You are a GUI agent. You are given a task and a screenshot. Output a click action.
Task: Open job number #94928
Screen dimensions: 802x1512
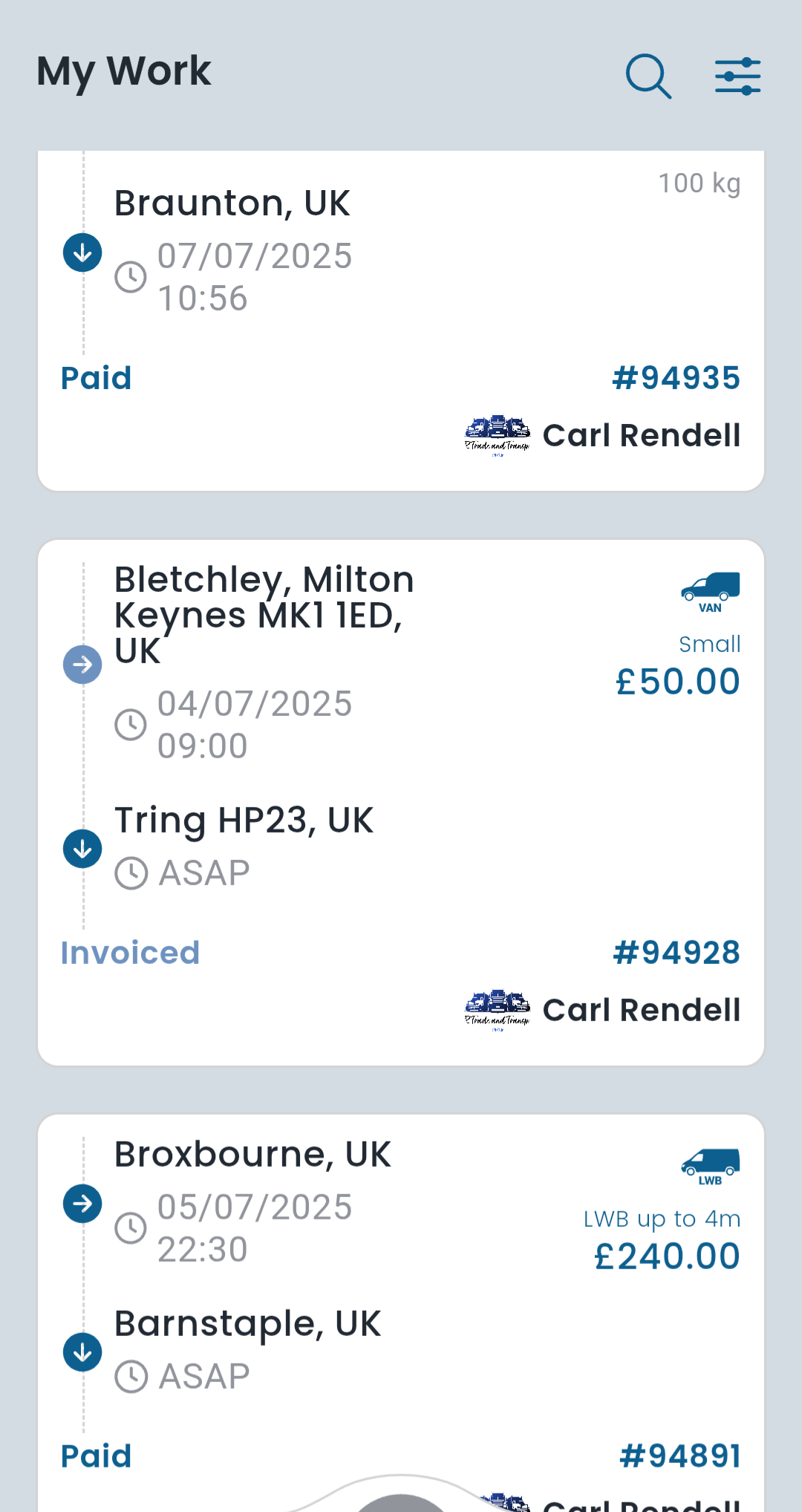coord(677,953)
